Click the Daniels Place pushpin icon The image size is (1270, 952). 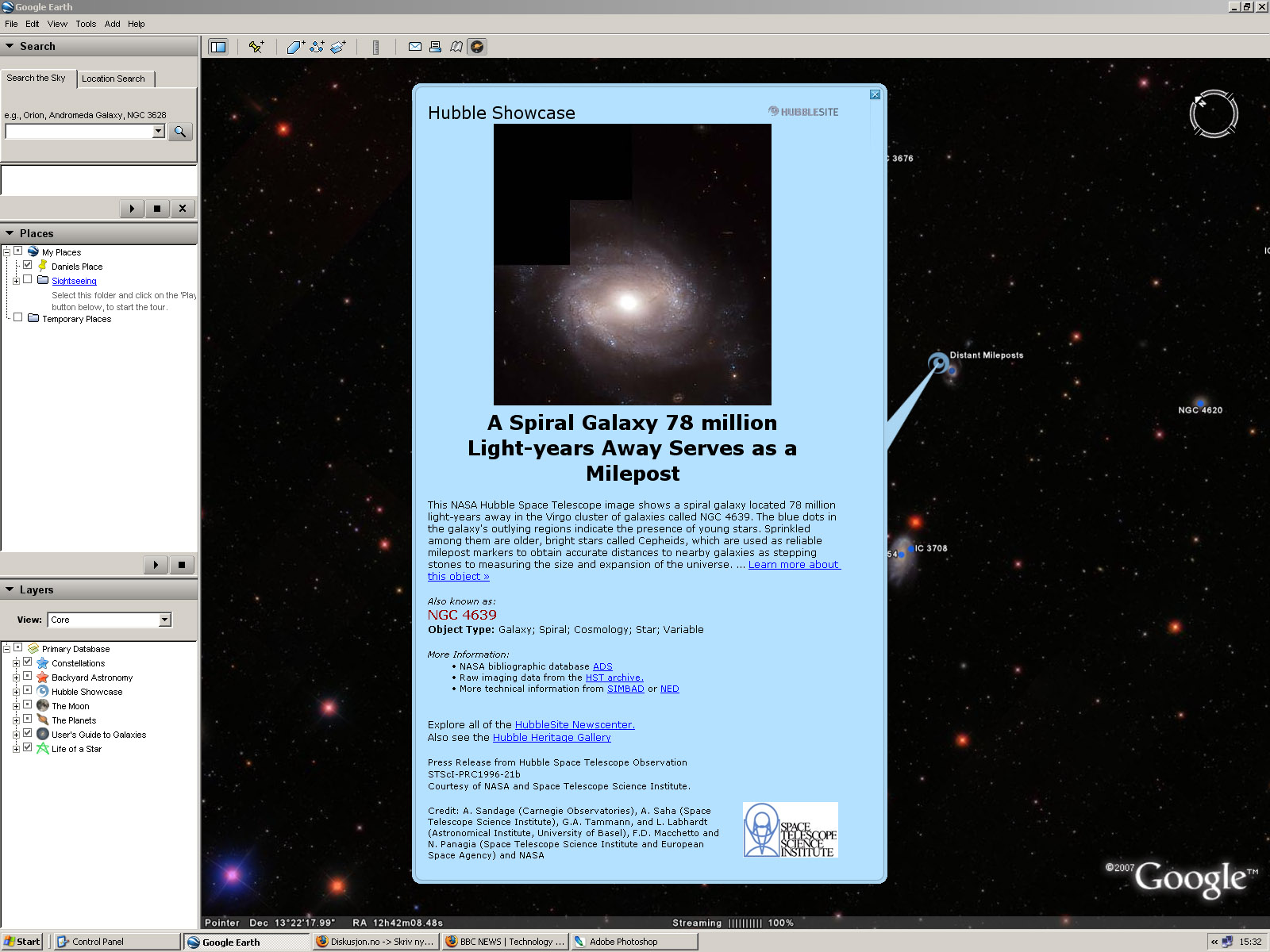point(43,266)
